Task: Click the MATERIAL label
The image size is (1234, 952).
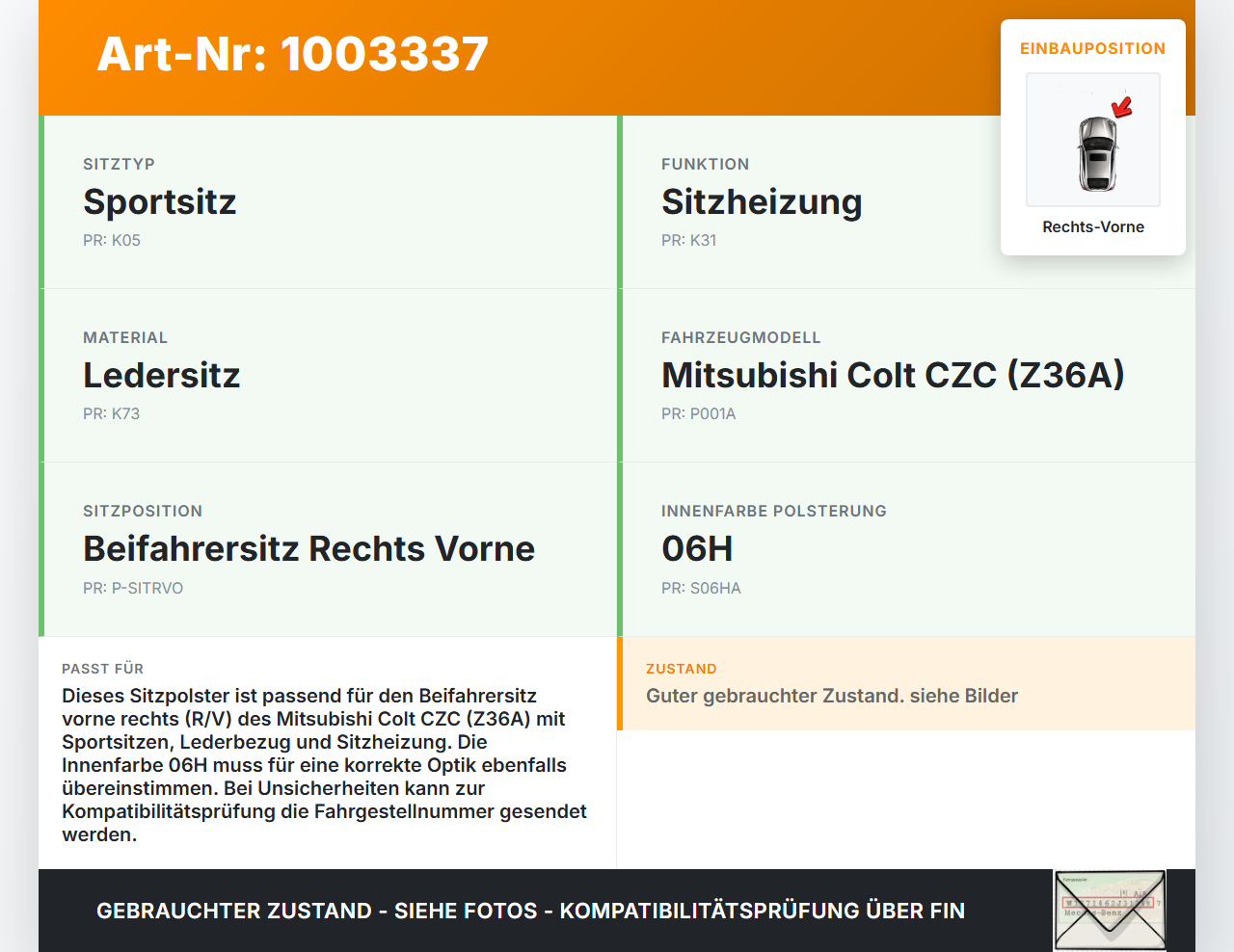Action: click(x=125, y=337)
